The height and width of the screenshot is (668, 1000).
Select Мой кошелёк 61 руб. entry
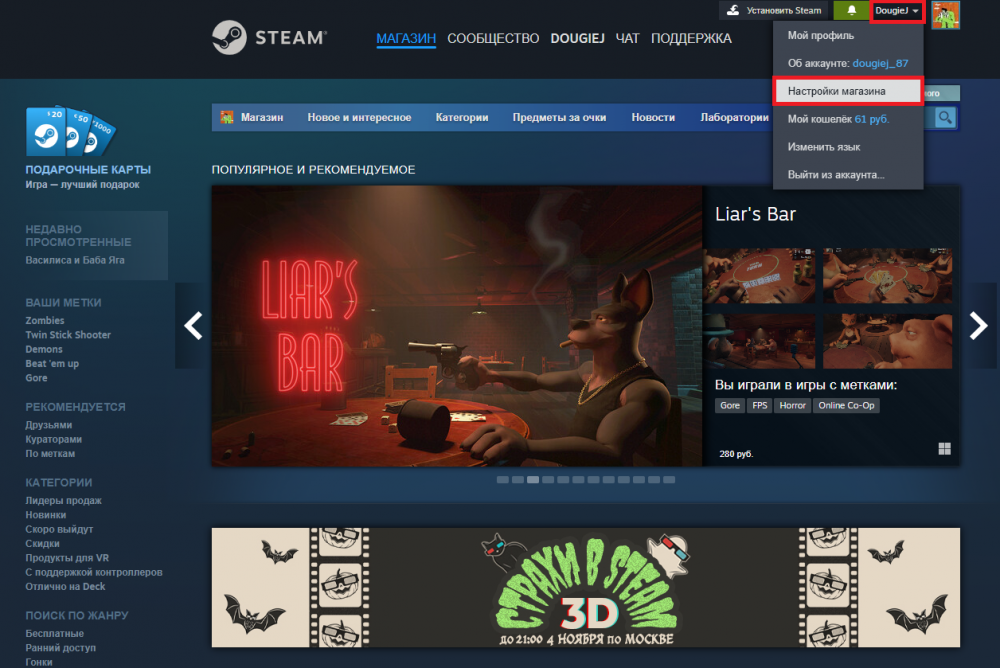click(x=848, y=119)
